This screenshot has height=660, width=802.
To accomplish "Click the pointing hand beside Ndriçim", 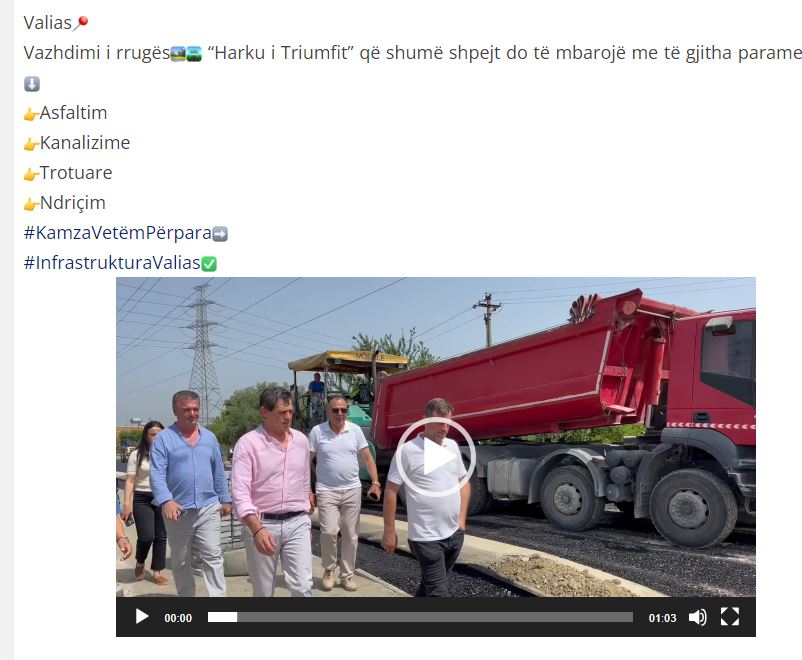I will [x=31, y=204].
